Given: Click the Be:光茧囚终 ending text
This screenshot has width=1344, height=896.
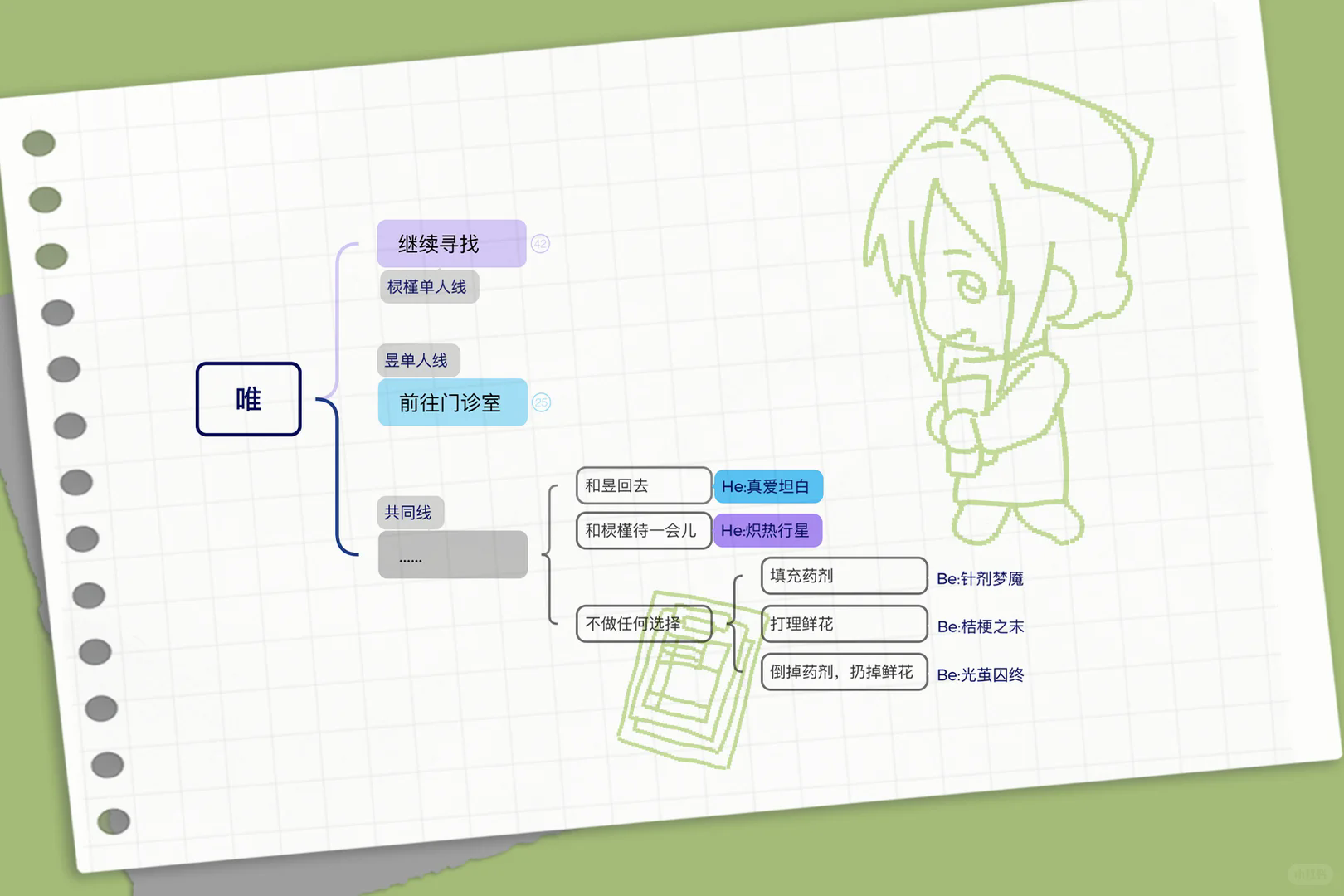Looking at the screenshot, I should [980, 675].
